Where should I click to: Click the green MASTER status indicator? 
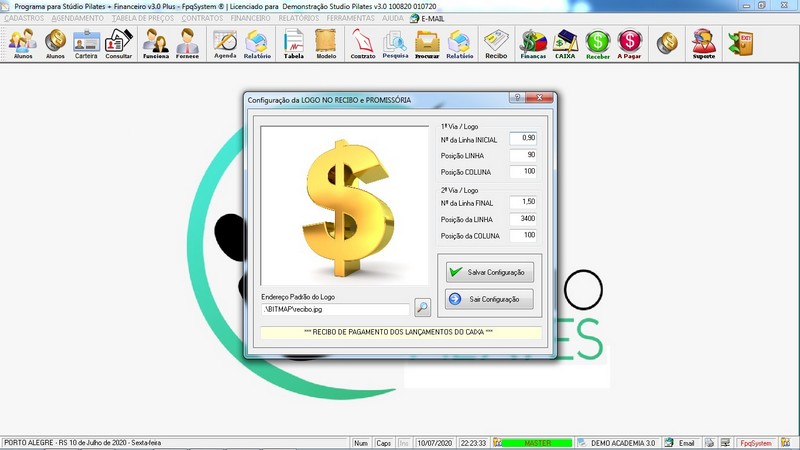(x=537, y=443)
